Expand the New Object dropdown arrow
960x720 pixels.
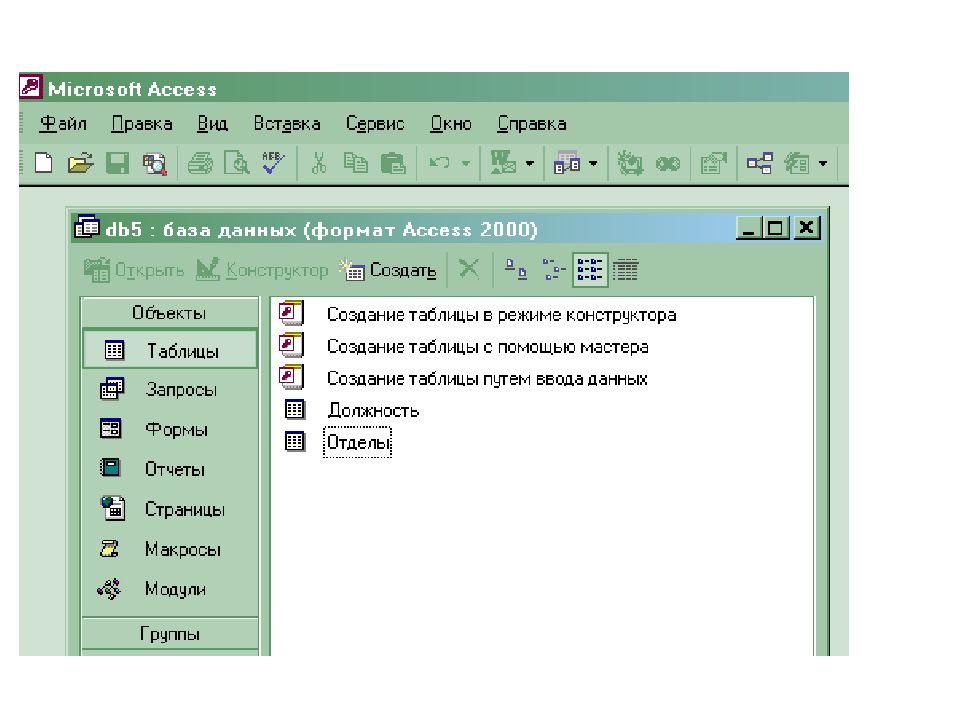click(x=823, y=163)
